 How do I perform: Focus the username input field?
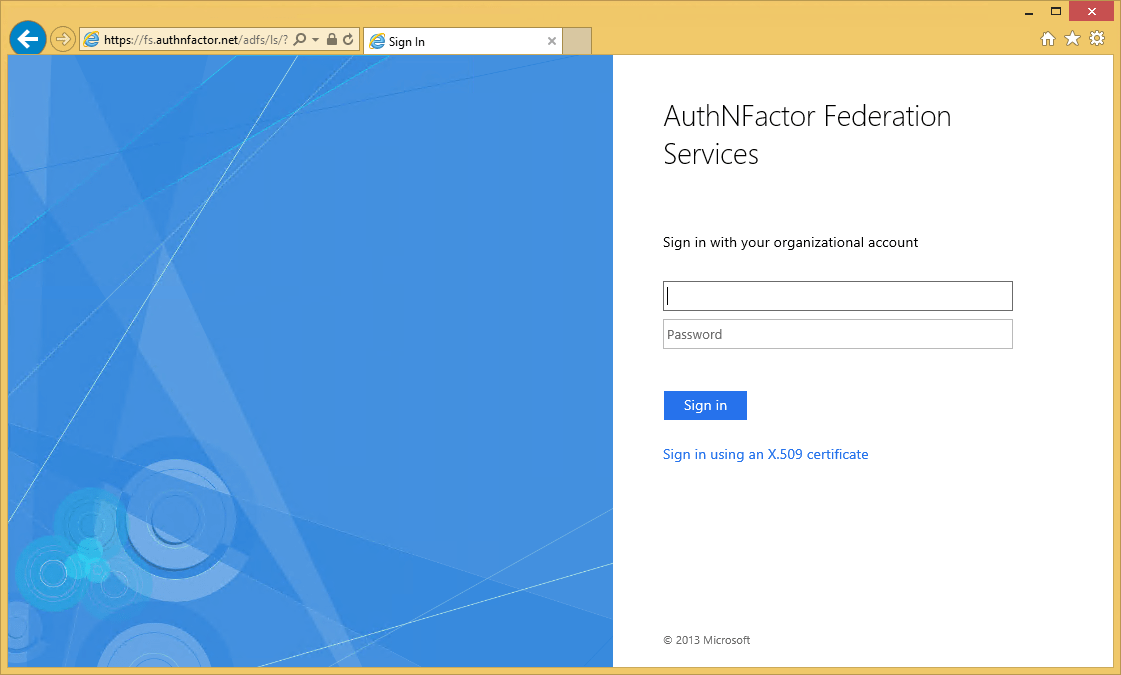(837, 296)
